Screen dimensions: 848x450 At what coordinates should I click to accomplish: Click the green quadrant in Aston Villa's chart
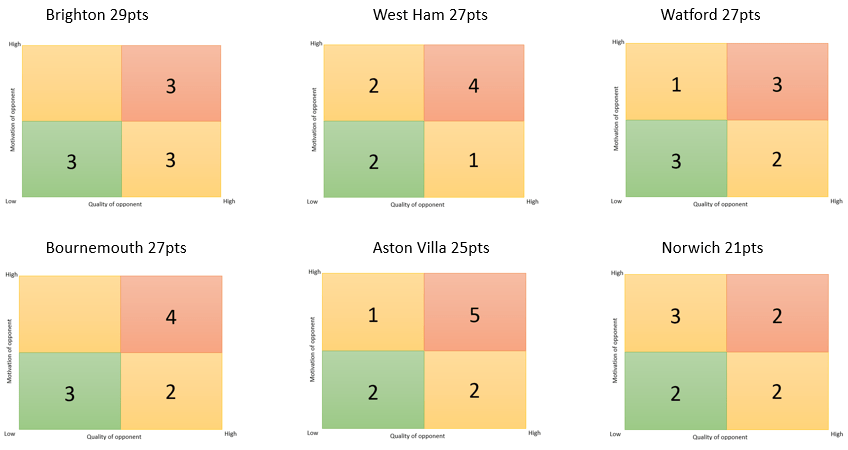point(372,390)
